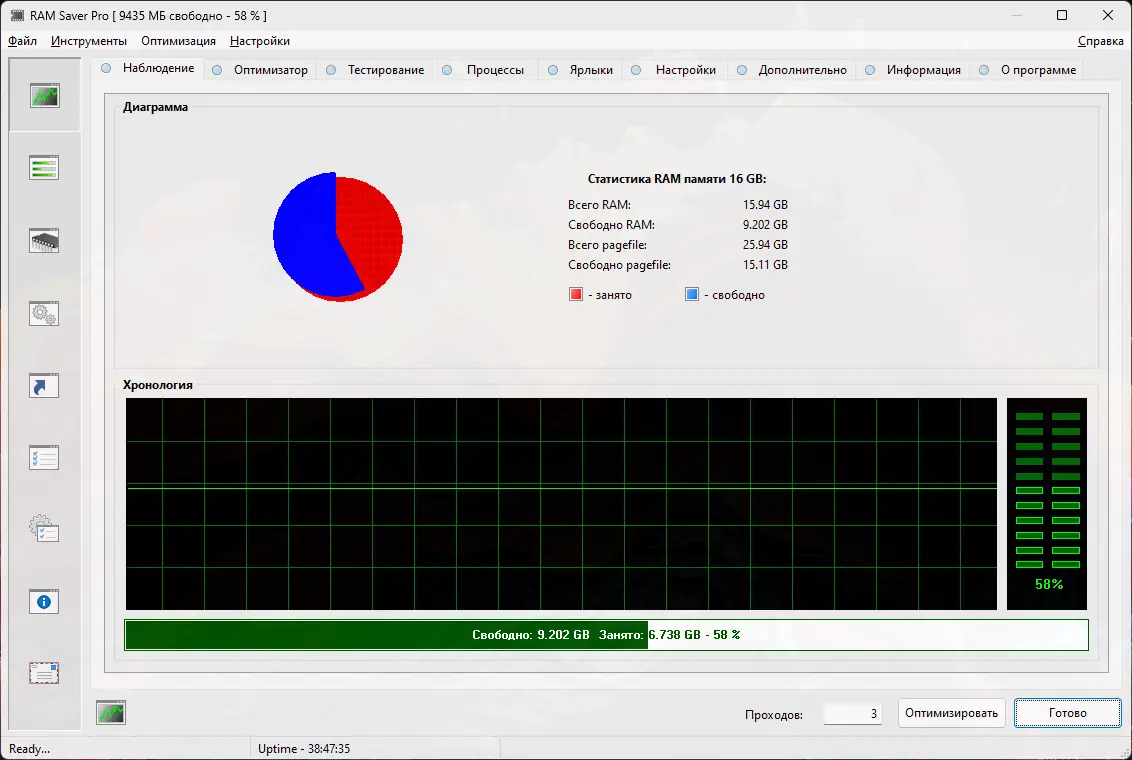Select the Информация radio tab
The width and height of the screenshot is (1132, 760).
913,70
